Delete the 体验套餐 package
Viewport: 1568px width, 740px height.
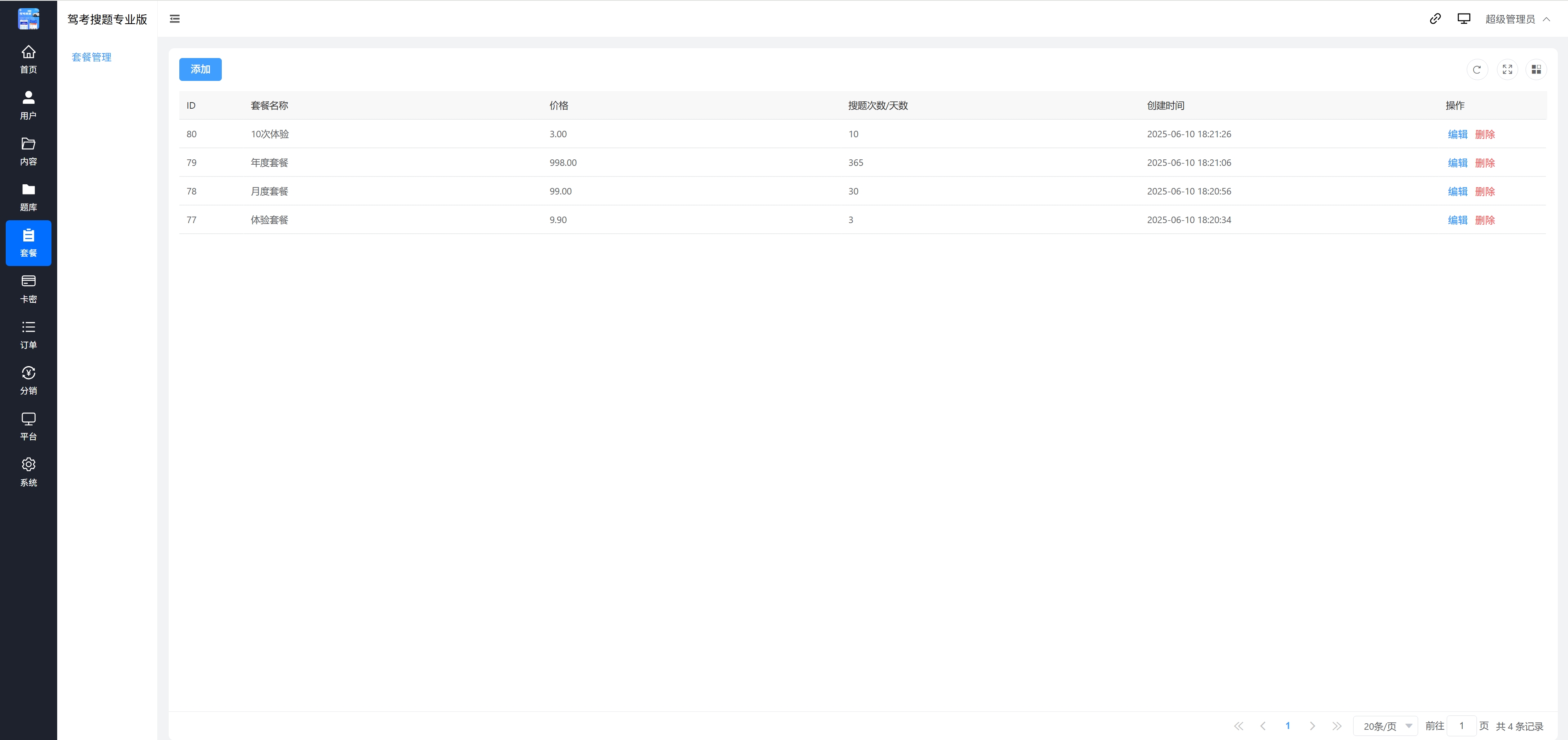click(1485, 220)
